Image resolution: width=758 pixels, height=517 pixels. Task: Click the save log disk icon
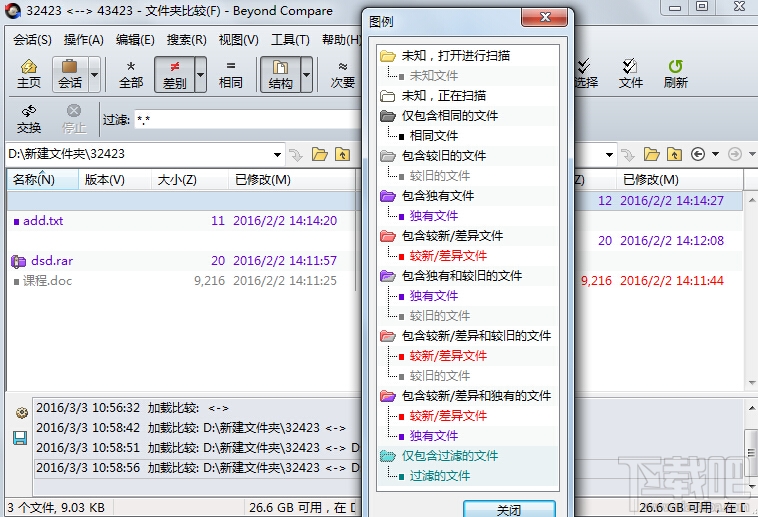(20, 438)
